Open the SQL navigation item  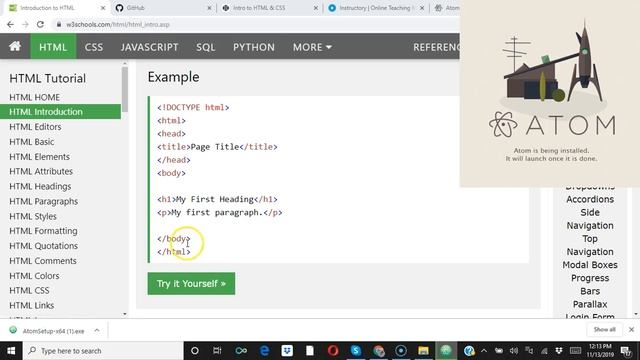pyautogui.click(x=206, y=47)
